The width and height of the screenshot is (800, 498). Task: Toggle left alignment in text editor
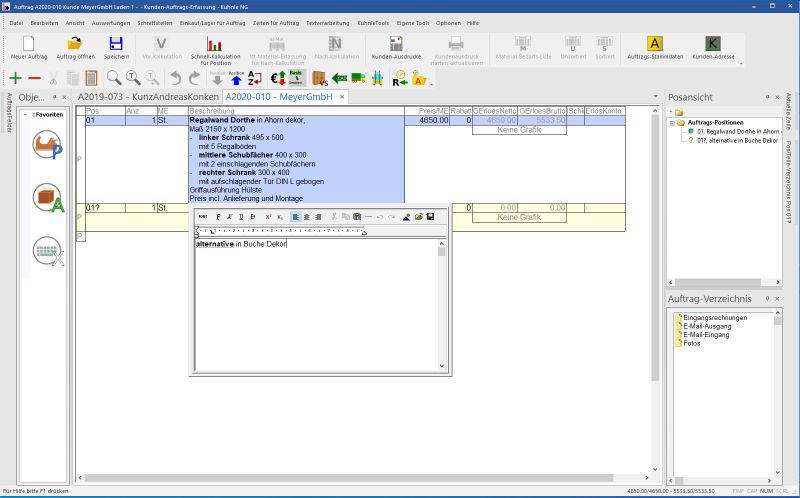click(x=296, y=216)
